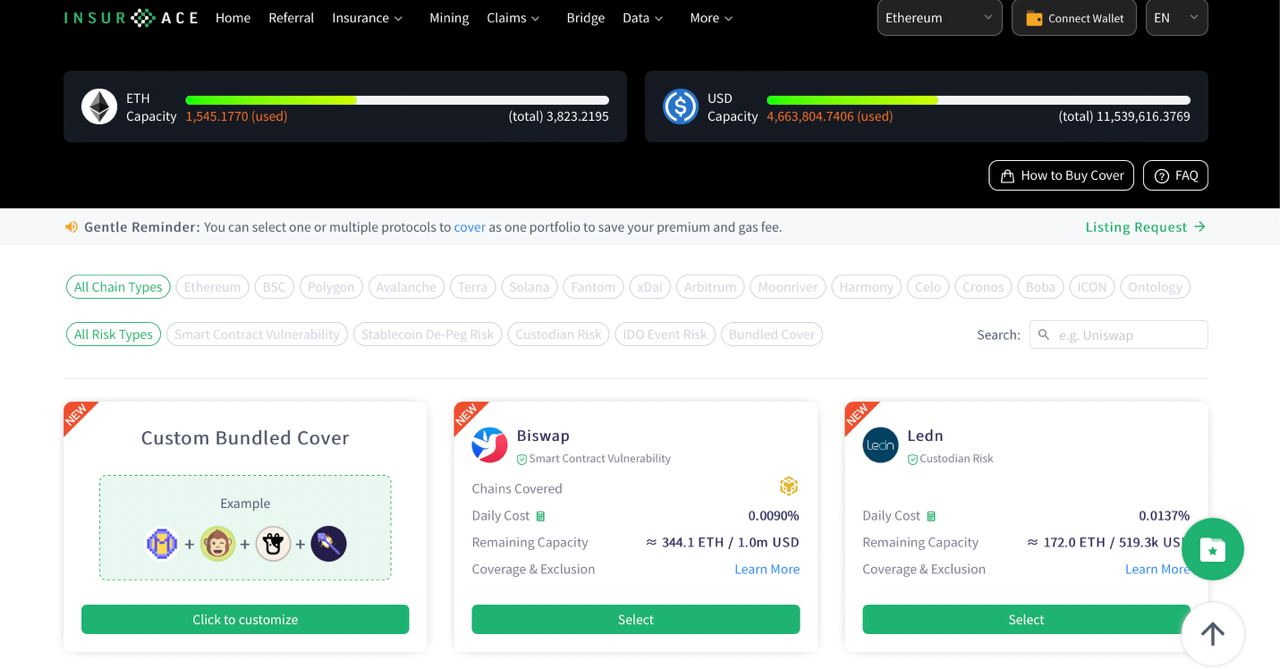Filter by Solana chain
Screen dimensions: 1280x669
[x=529, y=287]
